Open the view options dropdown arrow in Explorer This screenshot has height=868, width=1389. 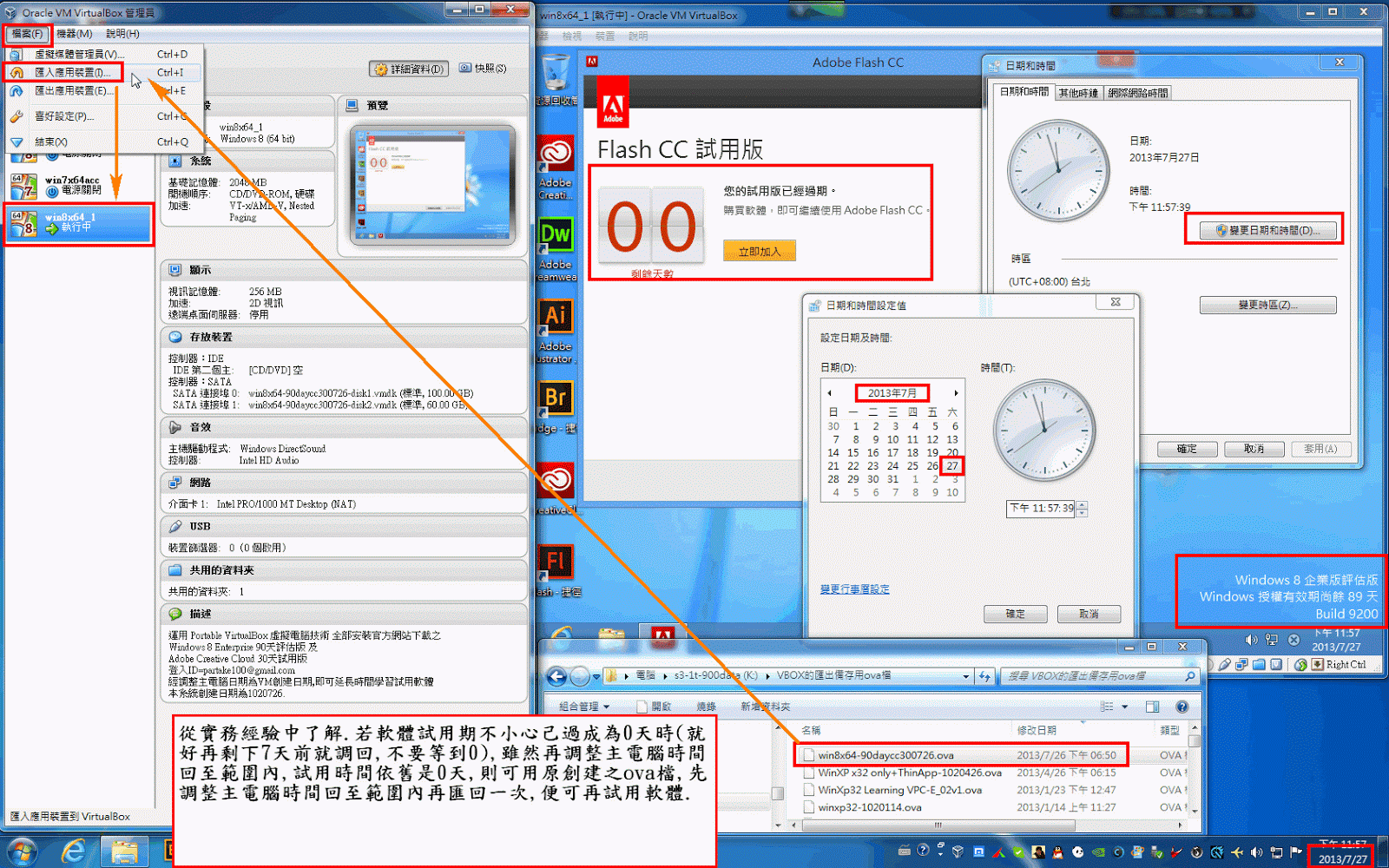coord(1125,707)
